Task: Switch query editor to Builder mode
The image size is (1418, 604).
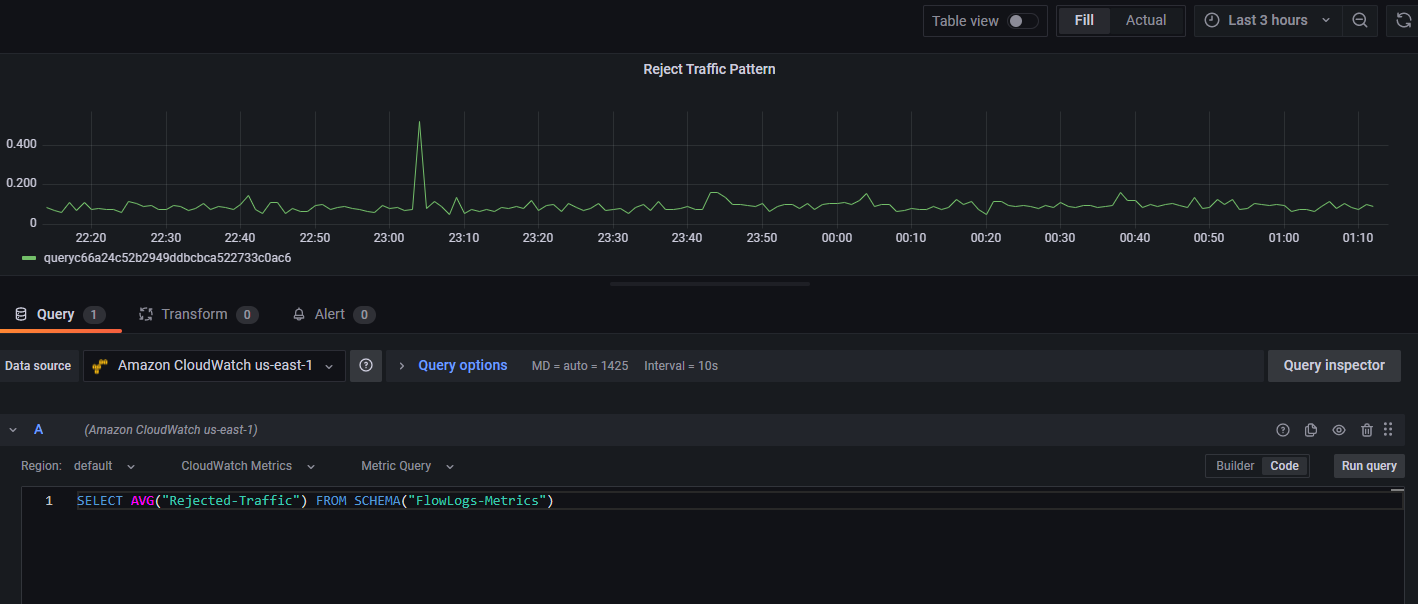Action: point(1234,465)
